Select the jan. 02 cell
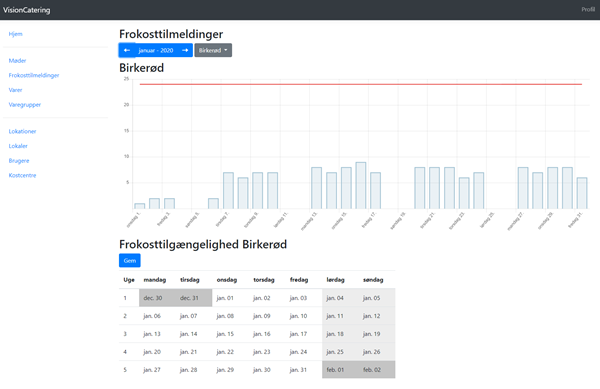This screenshot has width=600, height=389. (x=267, y=298)
